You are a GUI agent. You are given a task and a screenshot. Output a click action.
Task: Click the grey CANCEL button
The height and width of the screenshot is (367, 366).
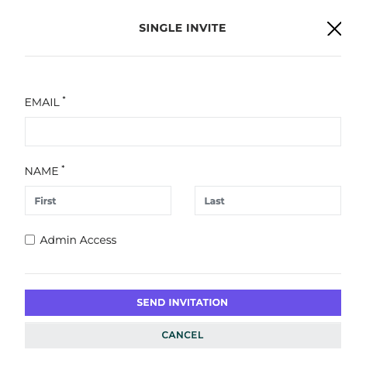pos(183,335)
